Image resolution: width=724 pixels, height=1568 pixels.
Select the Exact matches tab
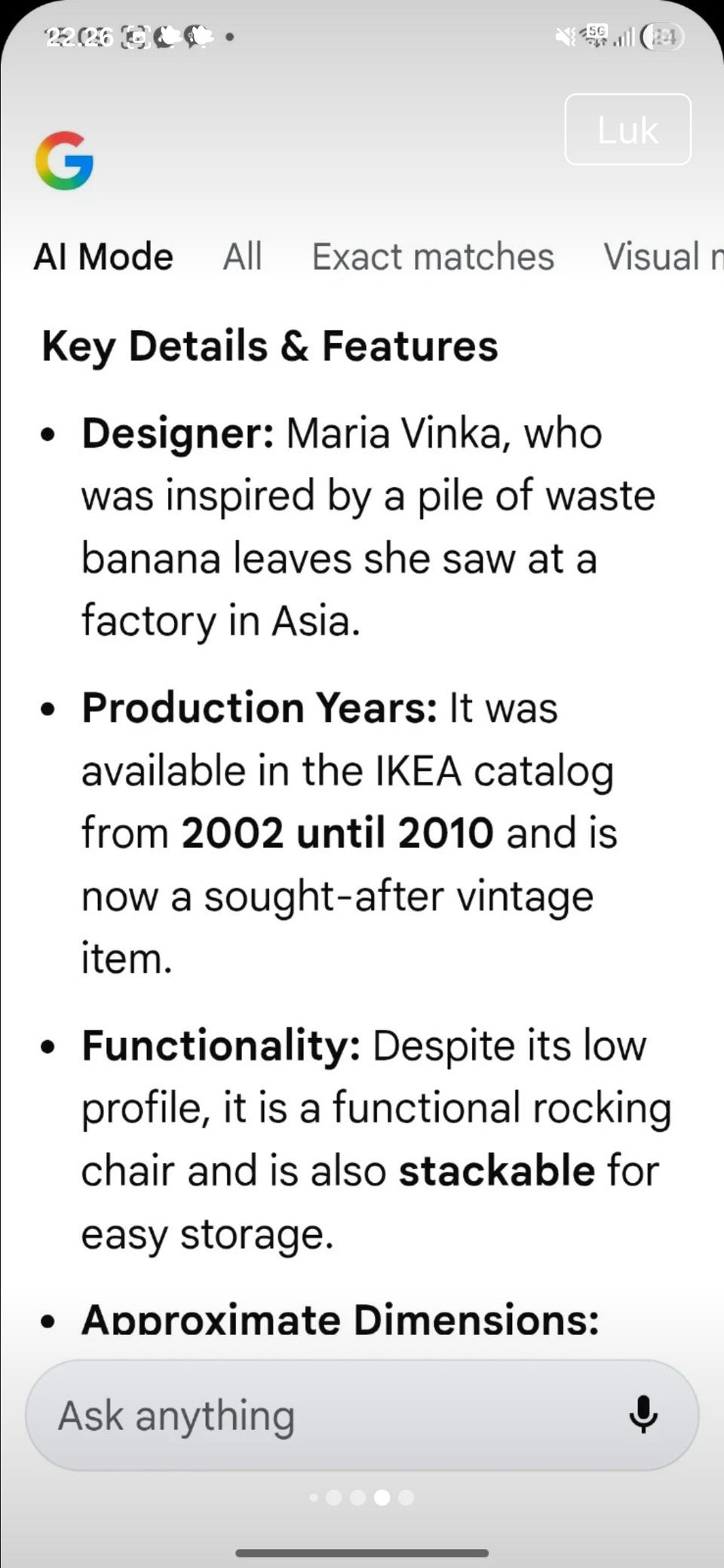[x=433, y=257]
